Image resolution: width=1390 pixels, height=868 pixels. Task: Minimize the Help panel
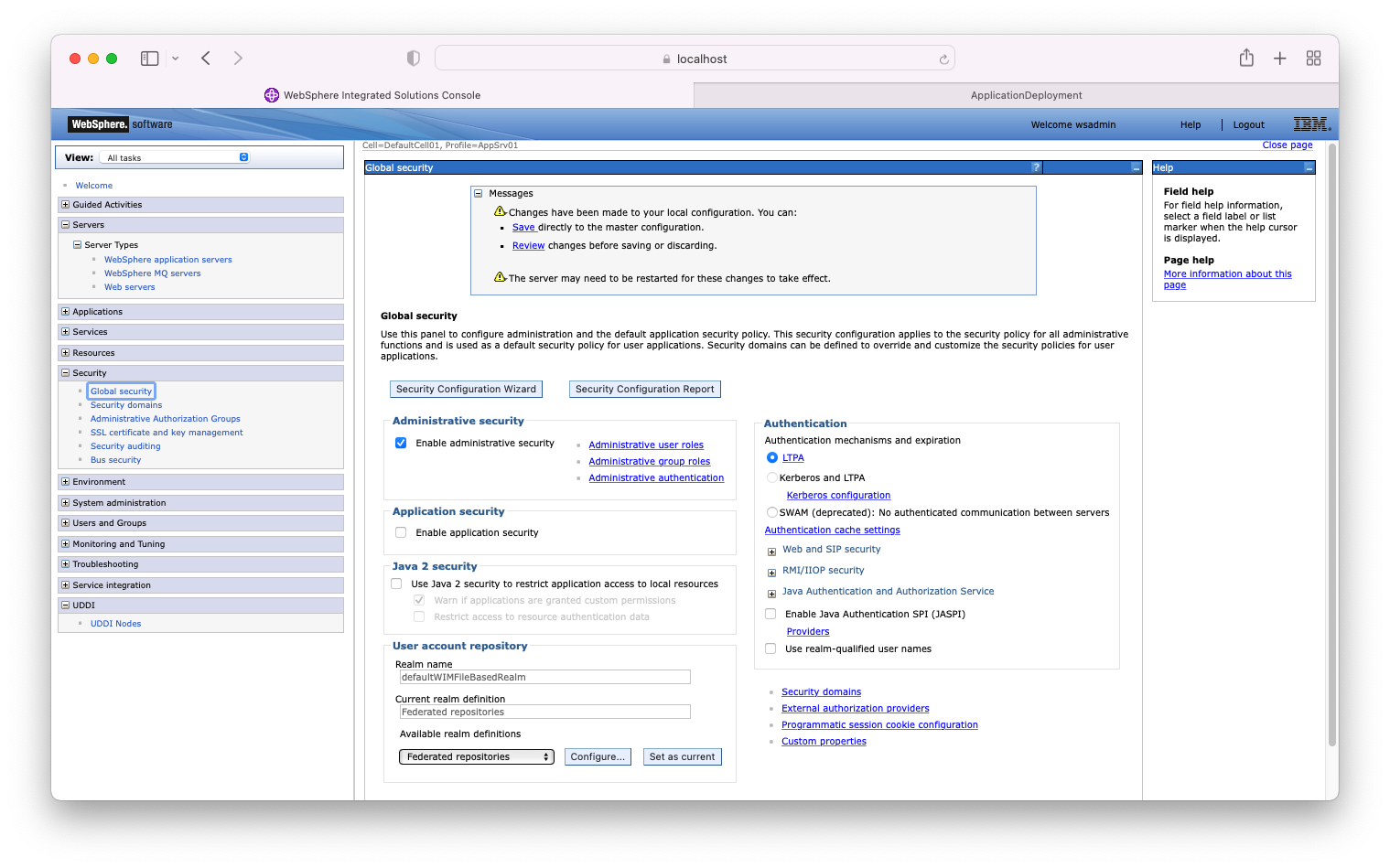click(1309, 168)
